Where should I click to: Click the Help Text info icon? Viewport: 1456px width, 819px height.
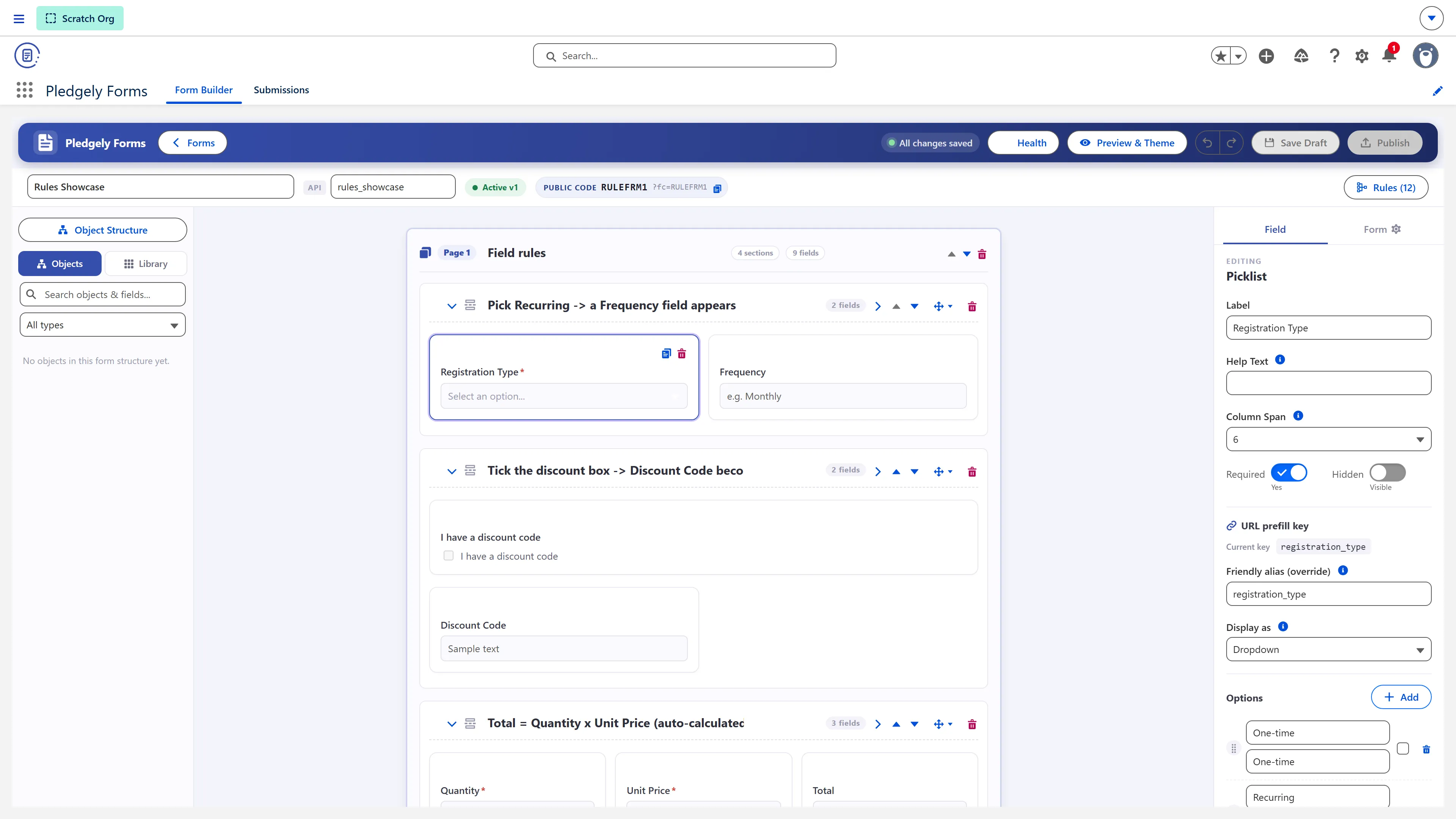click(x=1280, y=360)
